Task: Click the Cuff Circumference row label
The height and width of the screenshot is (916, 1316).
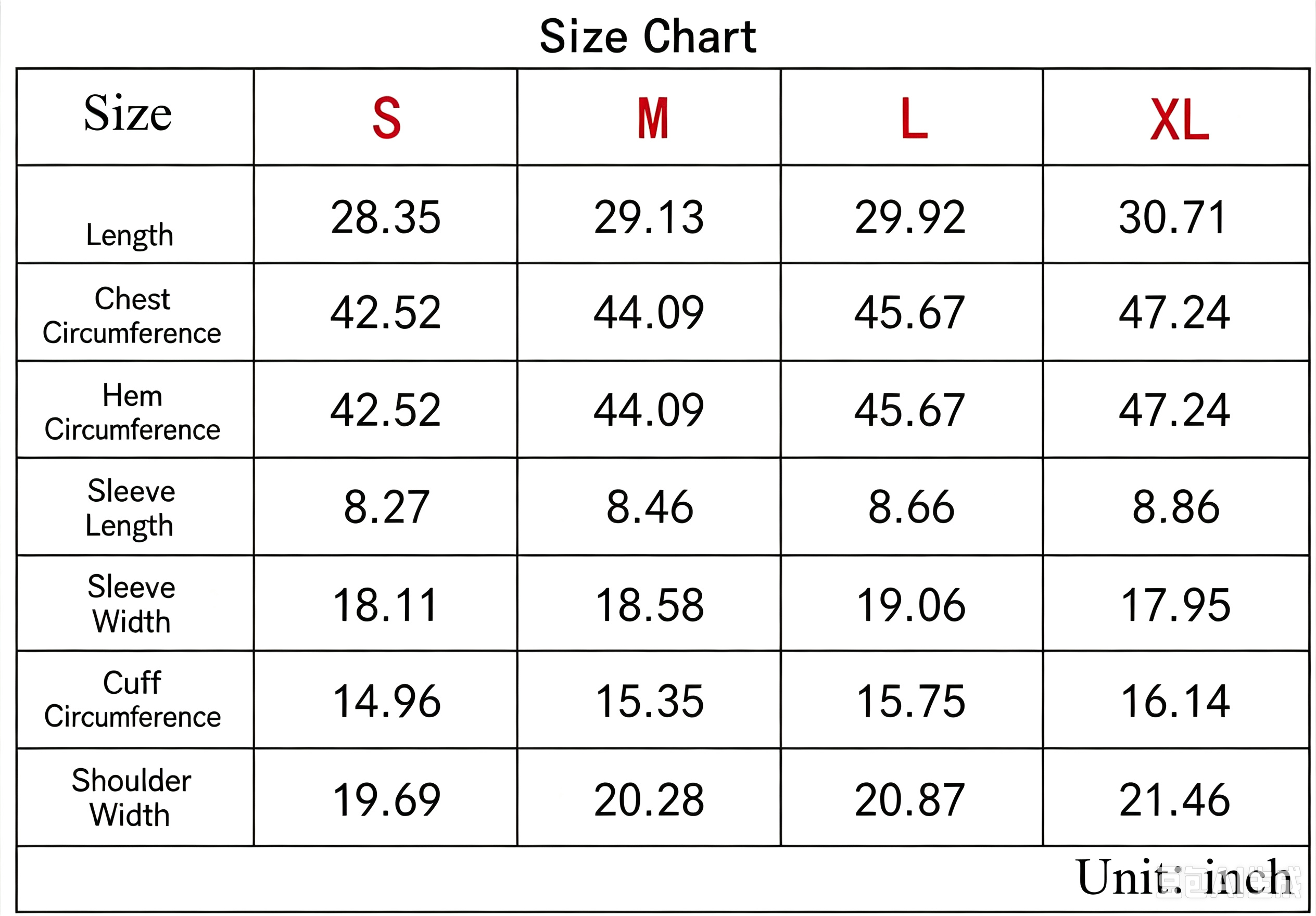Action: pos(132,700)
